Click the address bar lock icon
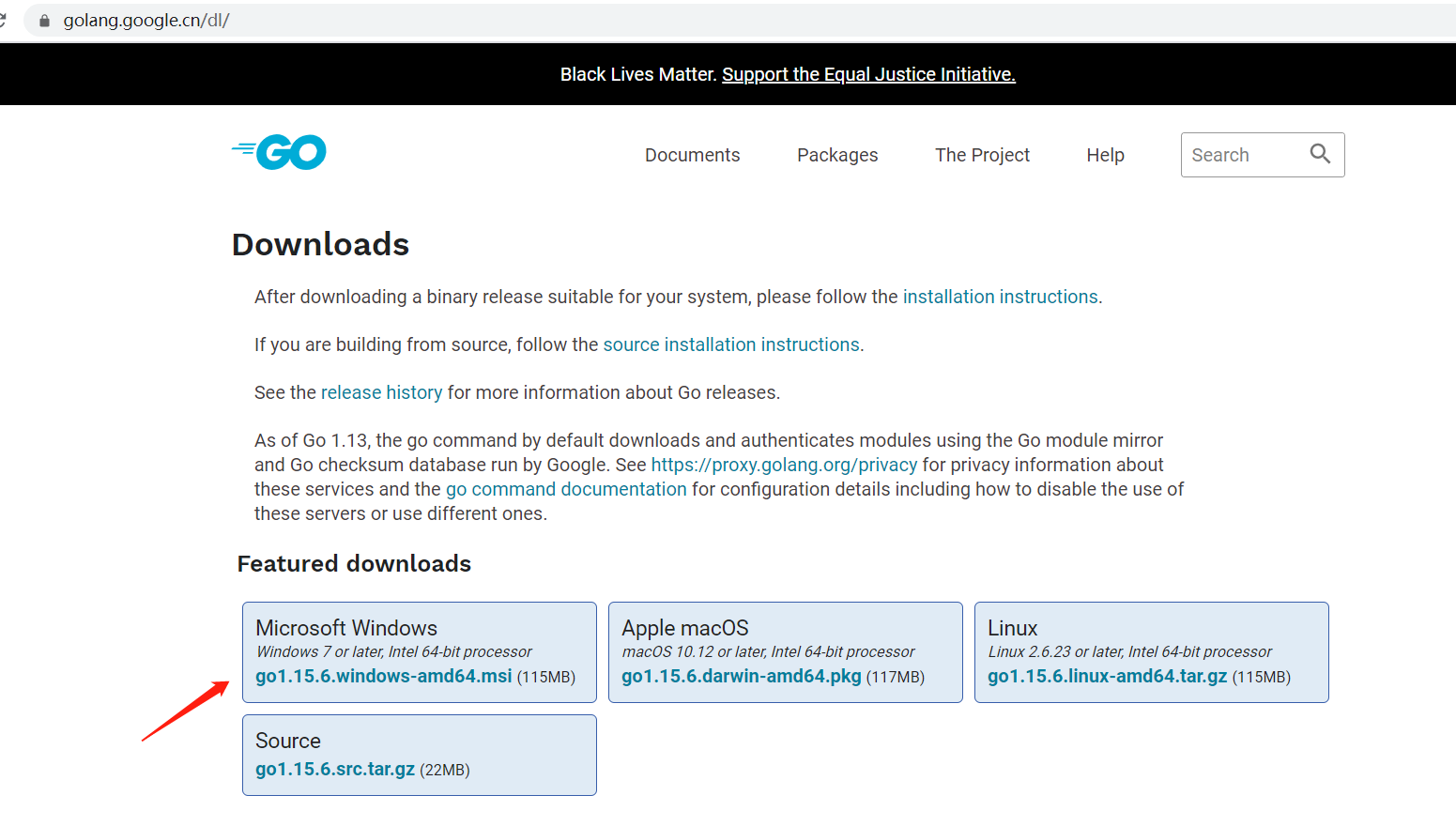The image size is (1456, 826). coord(44,21)
